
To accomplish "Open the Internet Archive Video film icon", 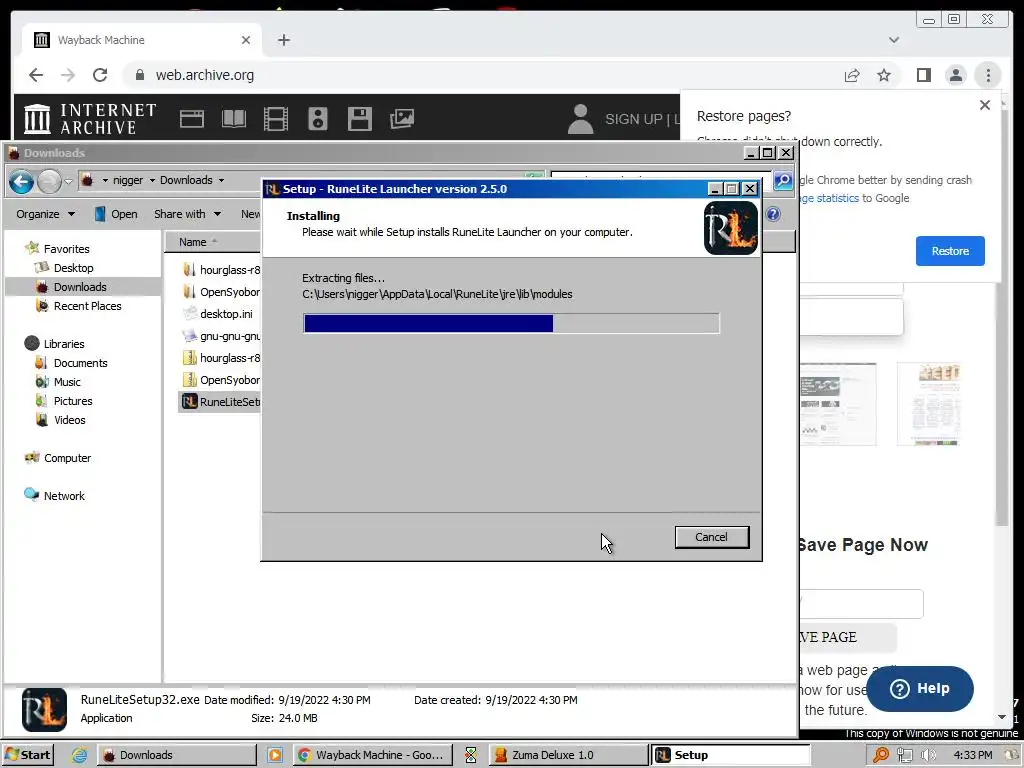I will 276,119.
